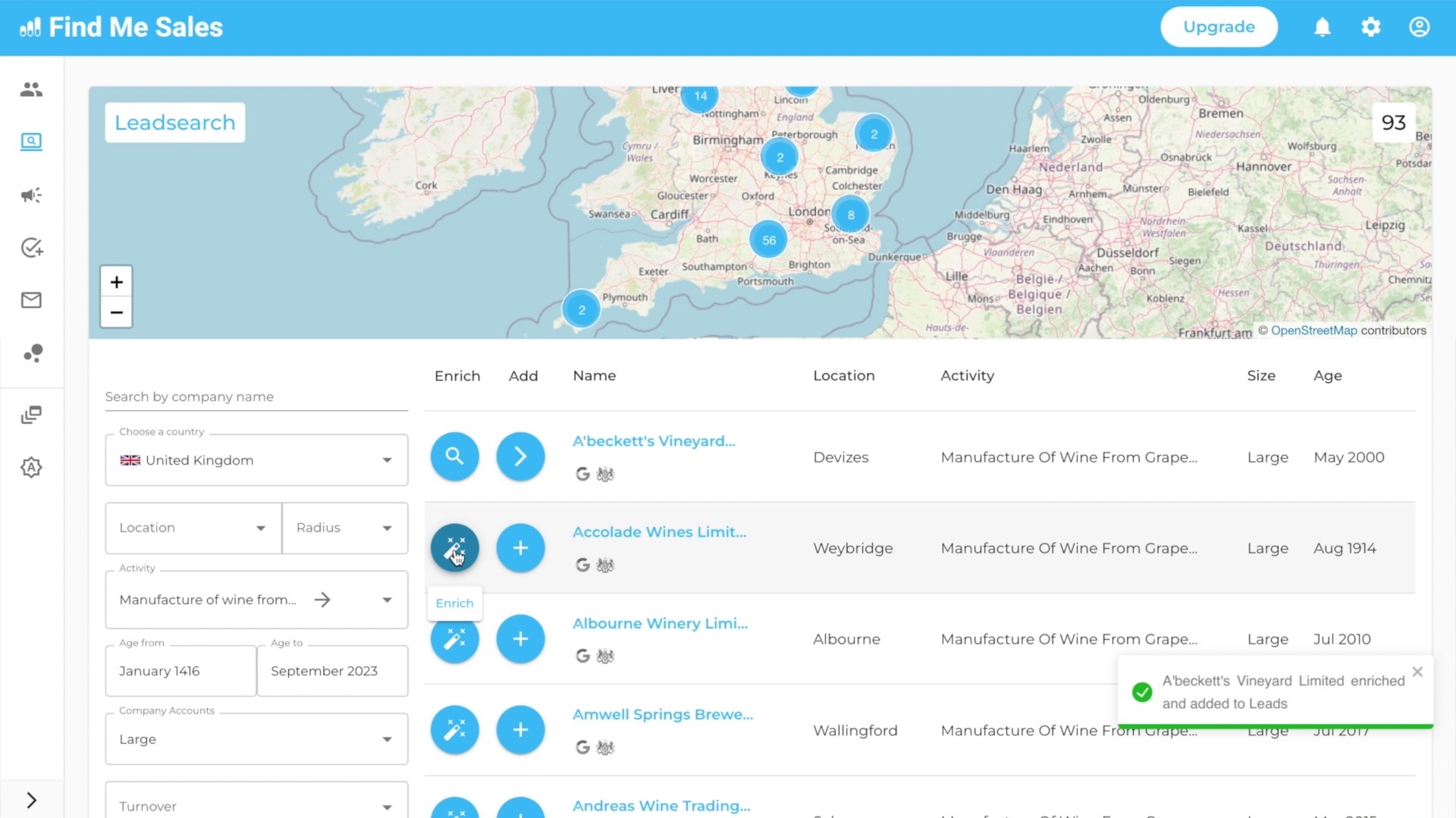The width and height of the screenshot is (1456, 818).
Task: Click the Size column header
Action: click(x=1261, y=375)
